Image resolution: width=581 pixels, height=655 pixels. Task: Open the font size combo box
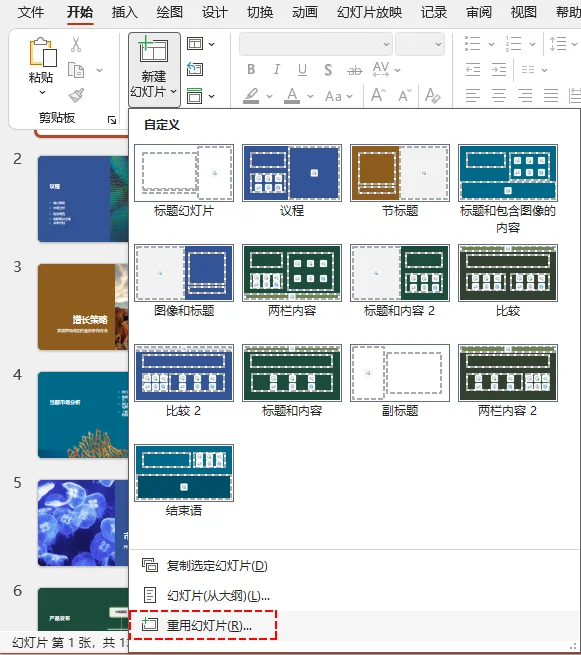pos(420,44)
